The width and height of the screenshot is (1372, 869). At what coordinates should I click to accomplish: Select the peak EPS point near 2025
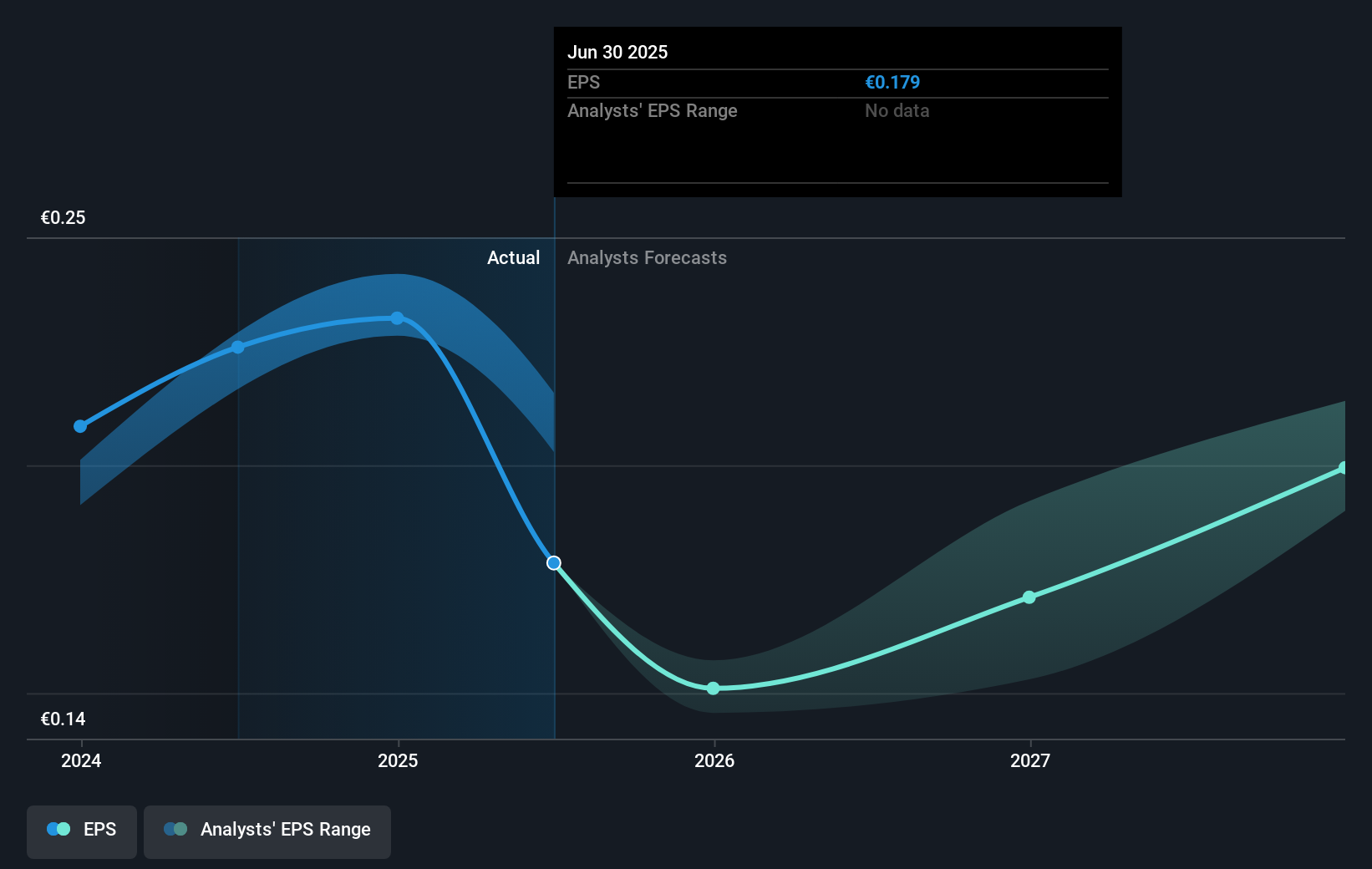coord(398,318)
